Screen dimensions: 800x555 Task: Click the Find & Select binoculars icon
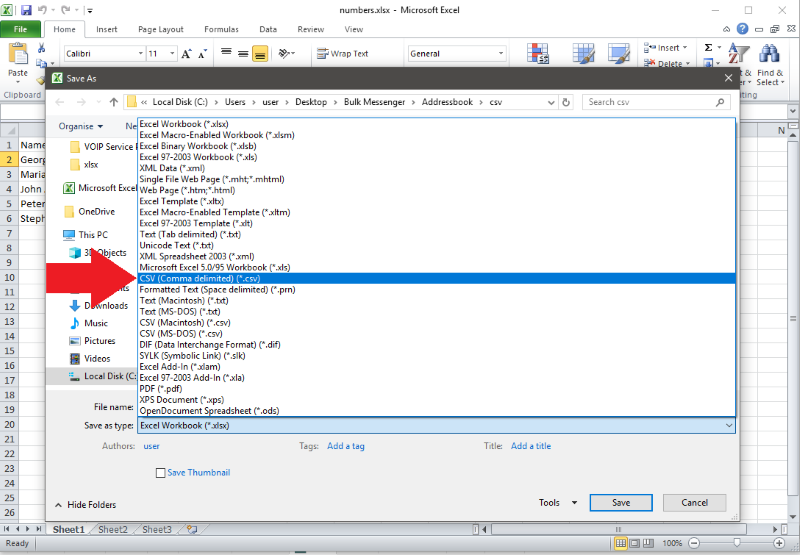[x=769, y=54]
